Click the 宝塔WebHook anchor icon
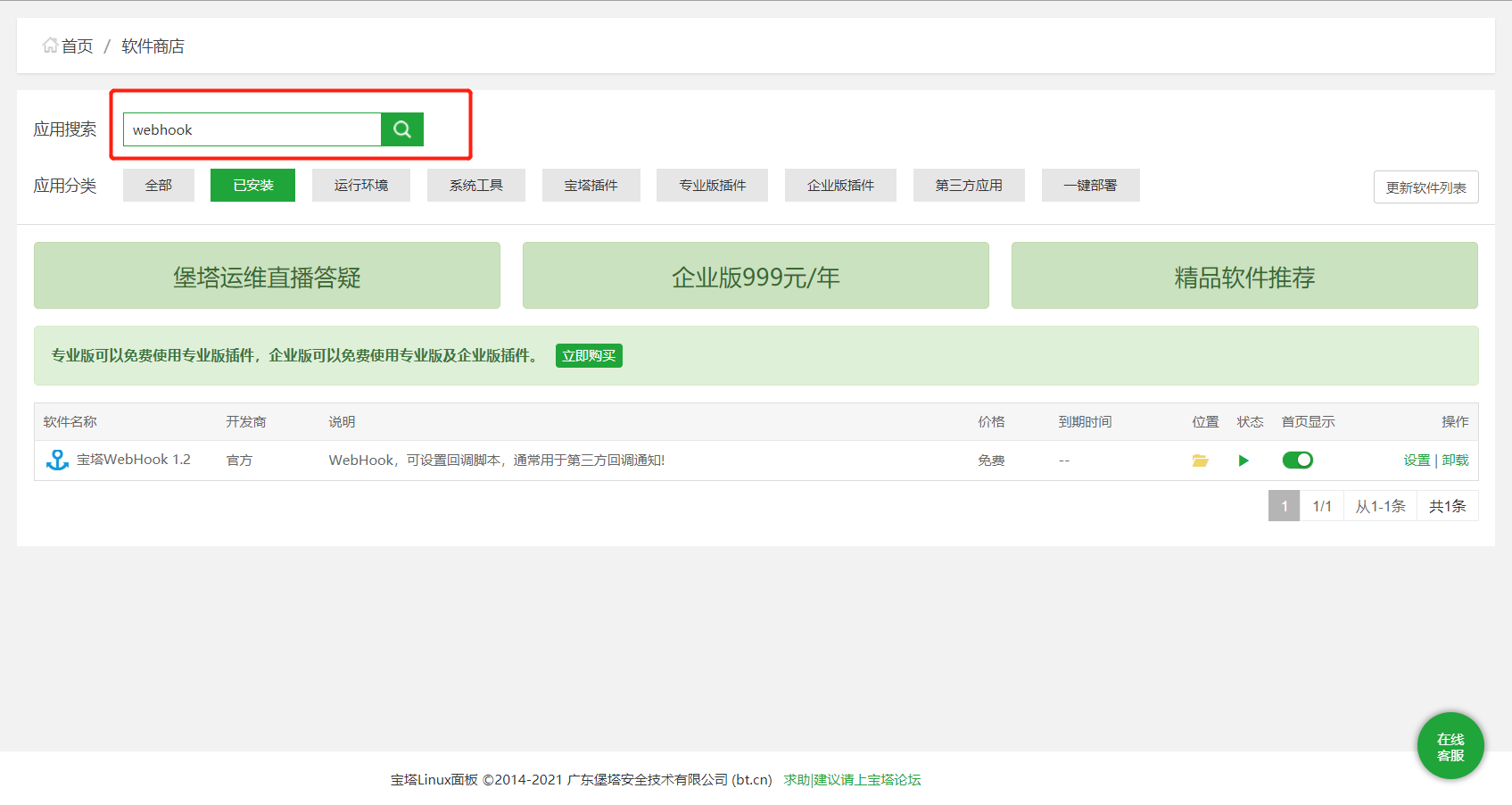 pos(57,460)
